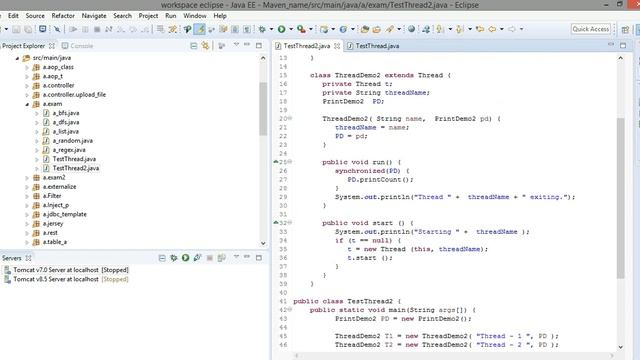
Task: Open the Debug dropdown arrow
Action: pos(271,29)
